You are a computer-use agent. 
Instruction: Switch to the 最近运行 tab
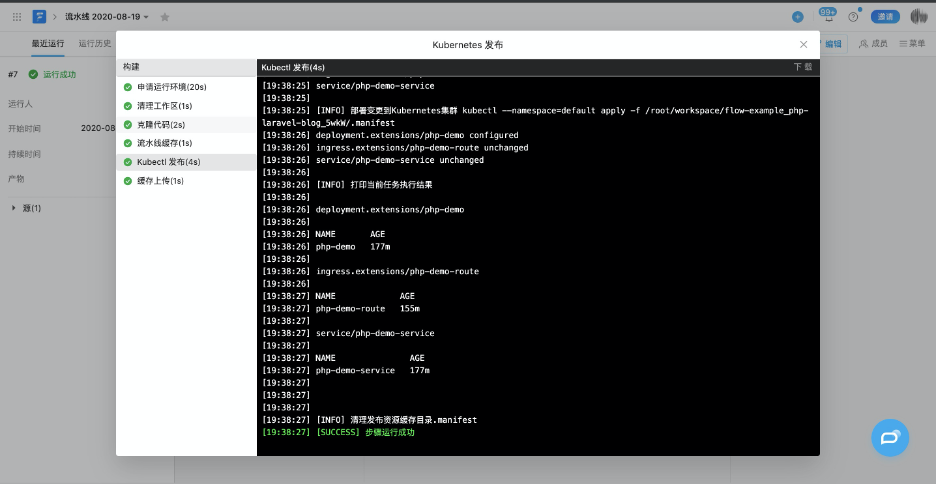pyautogui.click(x=48, y=44)
